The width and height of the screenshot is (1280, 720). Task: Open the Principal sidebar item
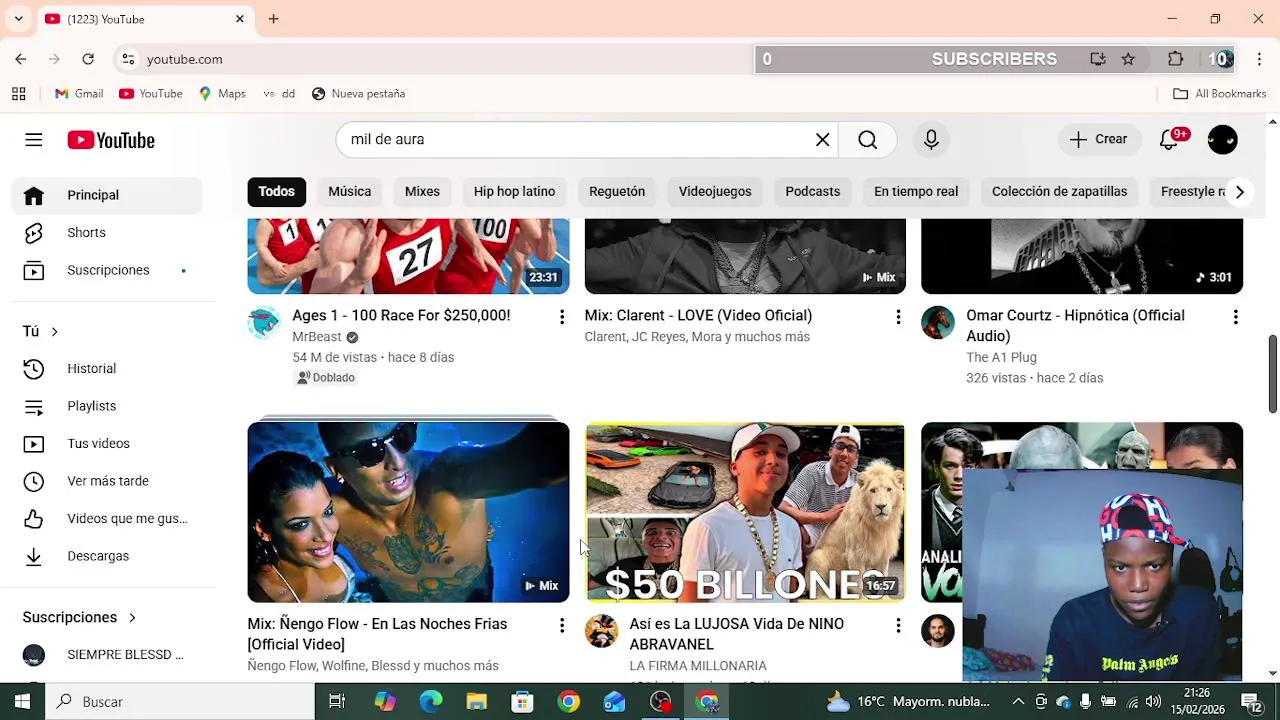(107, 195)
